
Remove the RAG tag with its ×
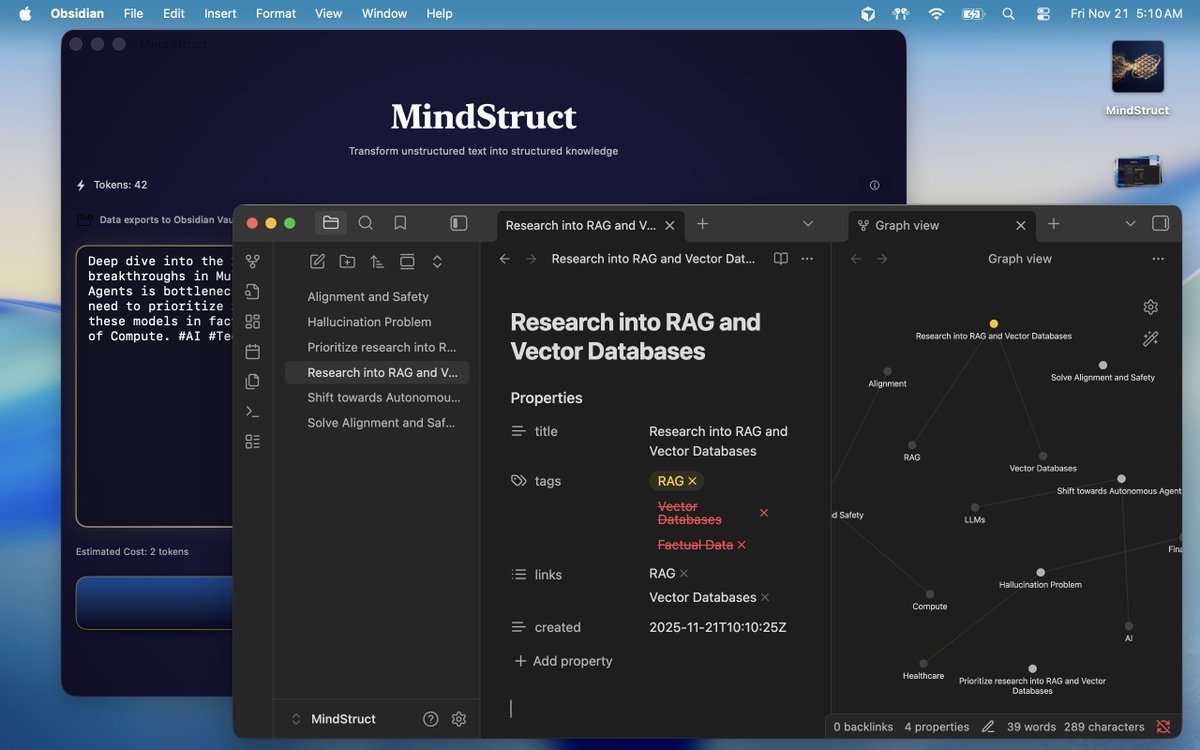[x=690, y=481]
